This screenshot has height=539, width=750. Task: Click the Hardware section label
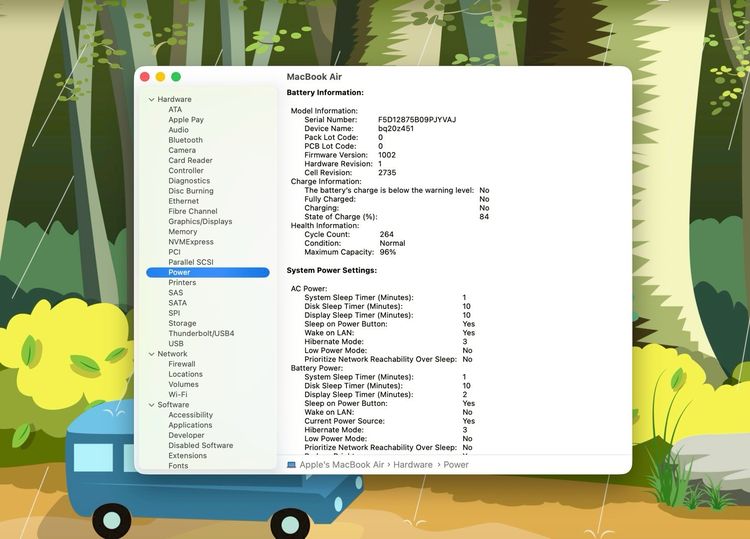174,99
